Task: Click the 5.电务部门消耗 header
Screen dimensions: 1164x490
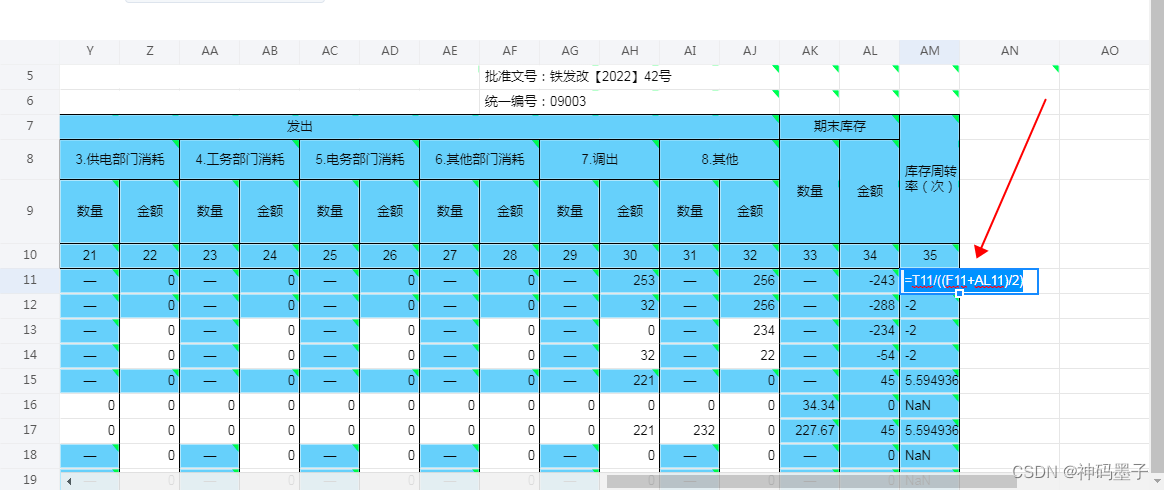Action: (x=359, y=160)
